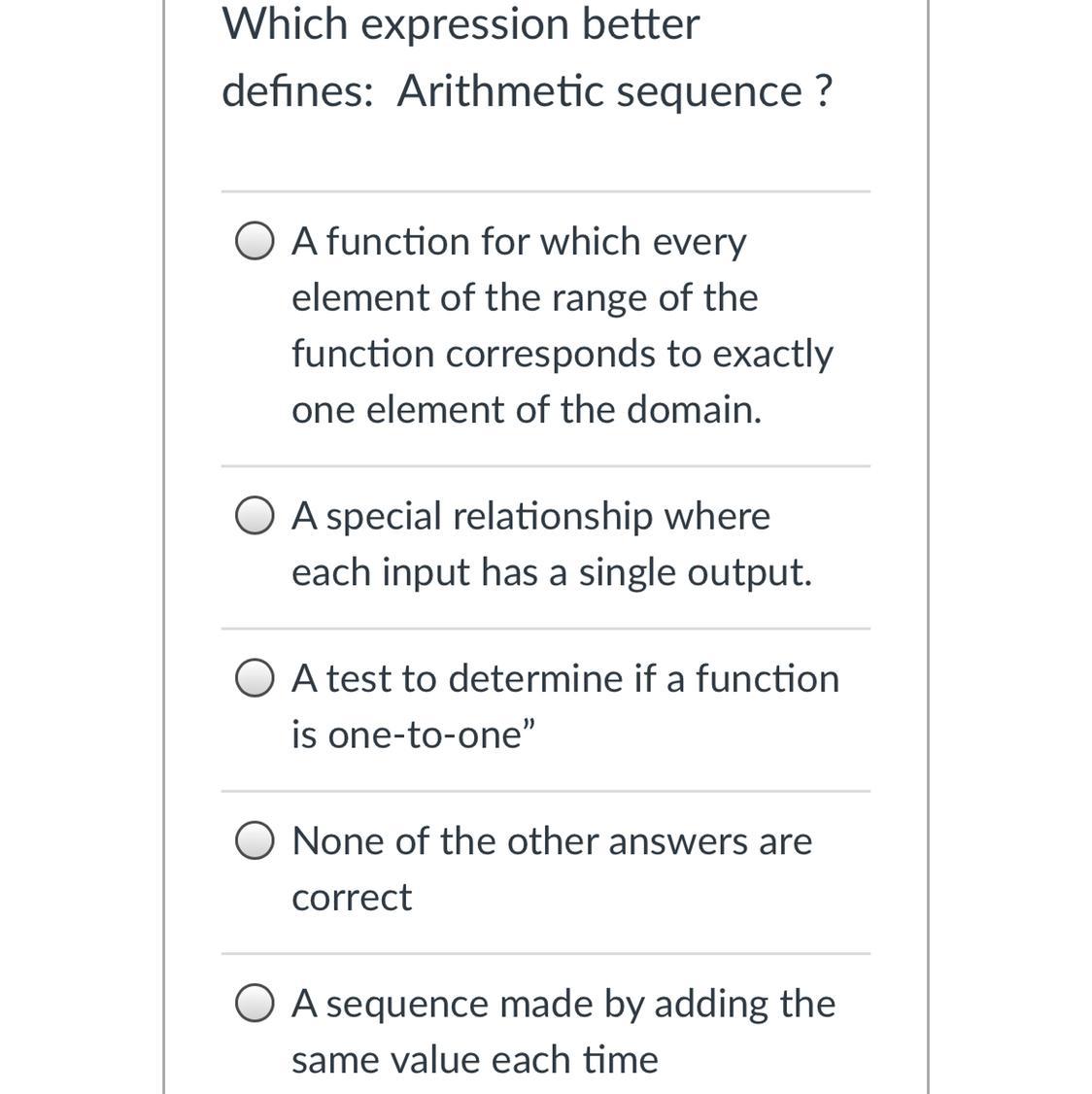Image resolution: width=1092 pixels, height=1094 pixels.
Task: Click the text 'same value each time'
Action: tap(474, 1059)
